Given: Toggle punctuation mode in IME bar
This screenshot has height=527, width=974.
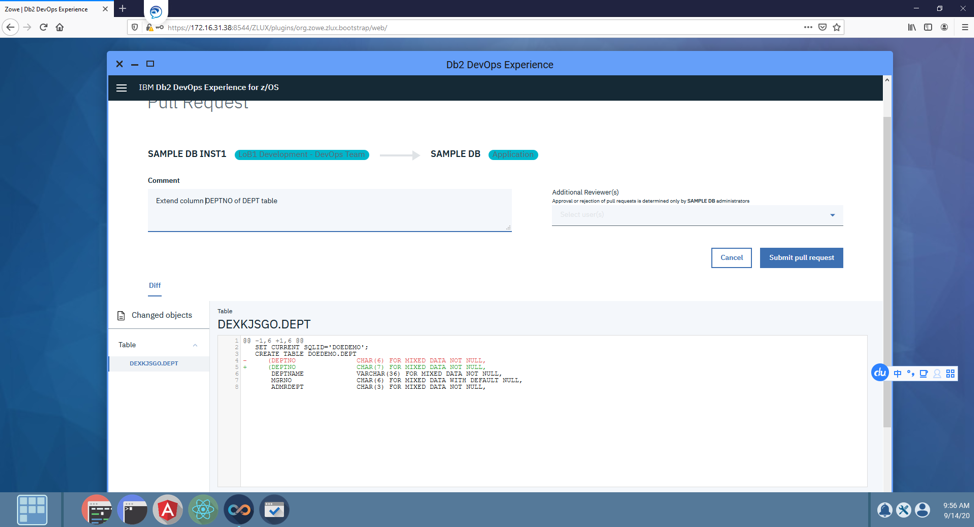Looking at the screenshot, I should click(911, 373).
